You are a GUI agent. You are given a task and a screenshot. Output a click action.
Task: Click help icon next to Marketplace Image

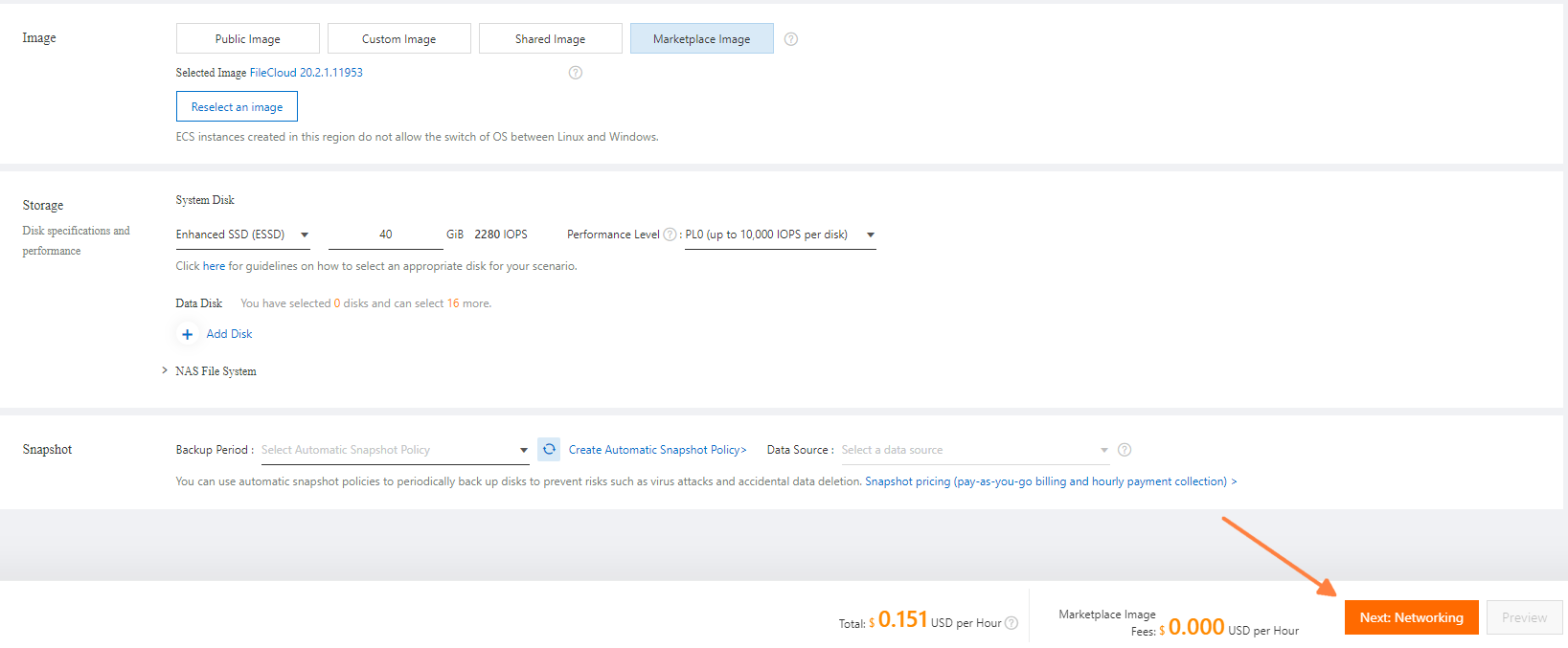click(x=790, y=39)
